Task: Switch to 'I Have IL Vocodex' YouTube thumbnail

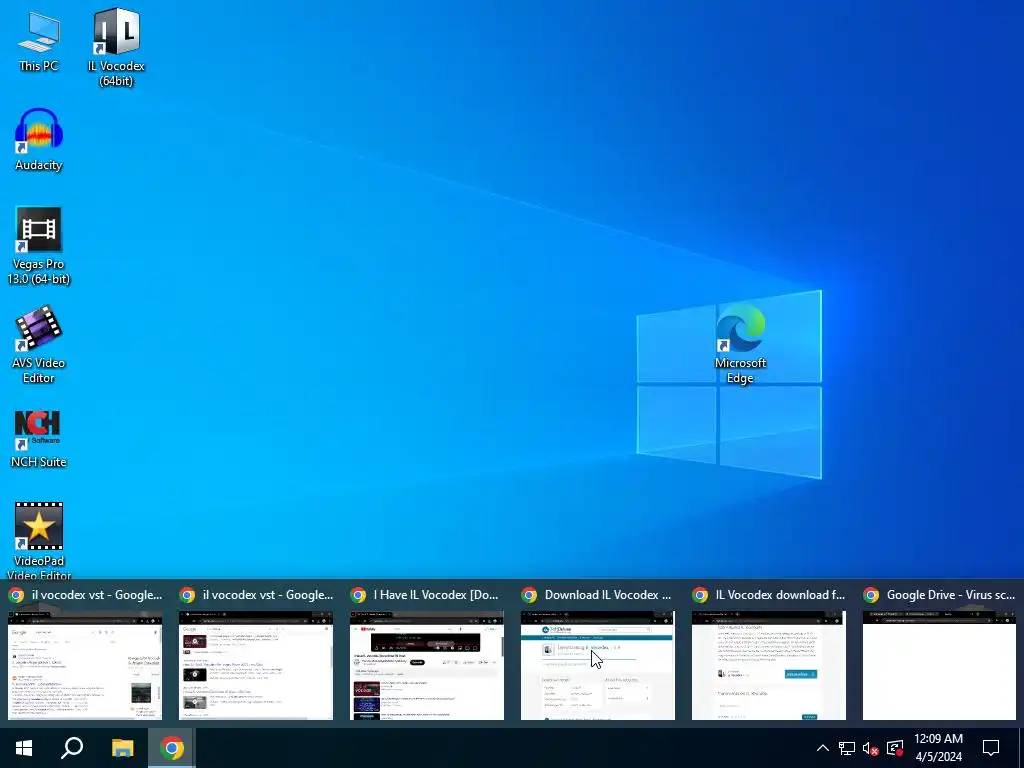Action: pos(427,665)
